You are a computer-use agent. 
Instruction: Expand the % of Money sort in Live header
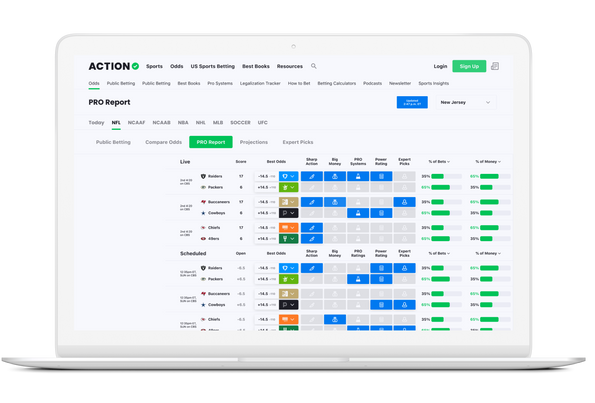488,162
